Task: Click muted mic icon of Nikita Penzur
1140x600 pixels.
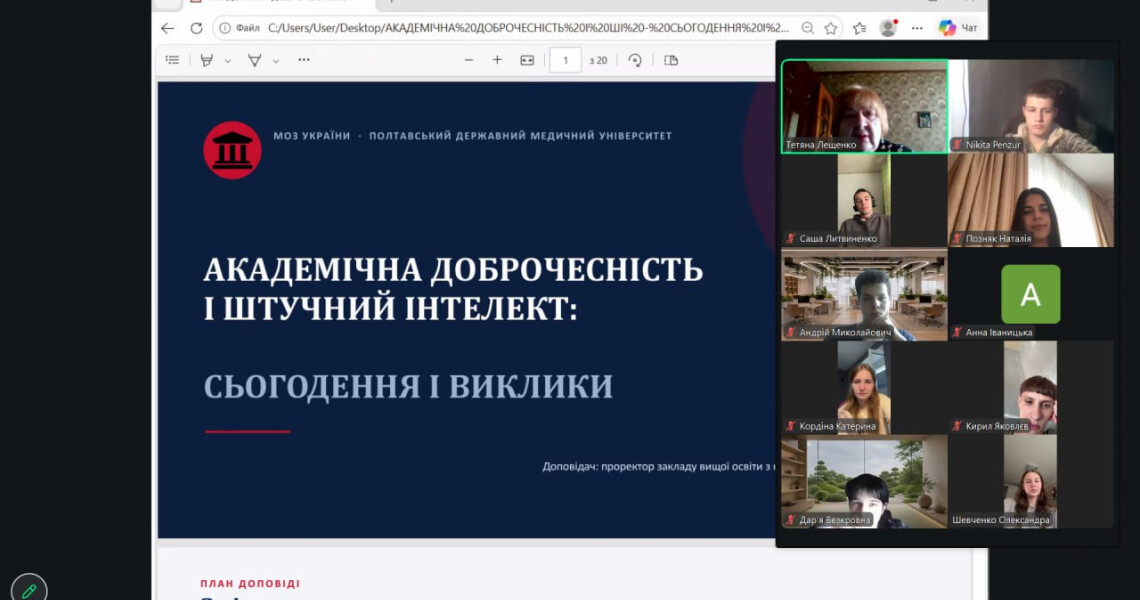Action: coord(958,145)
